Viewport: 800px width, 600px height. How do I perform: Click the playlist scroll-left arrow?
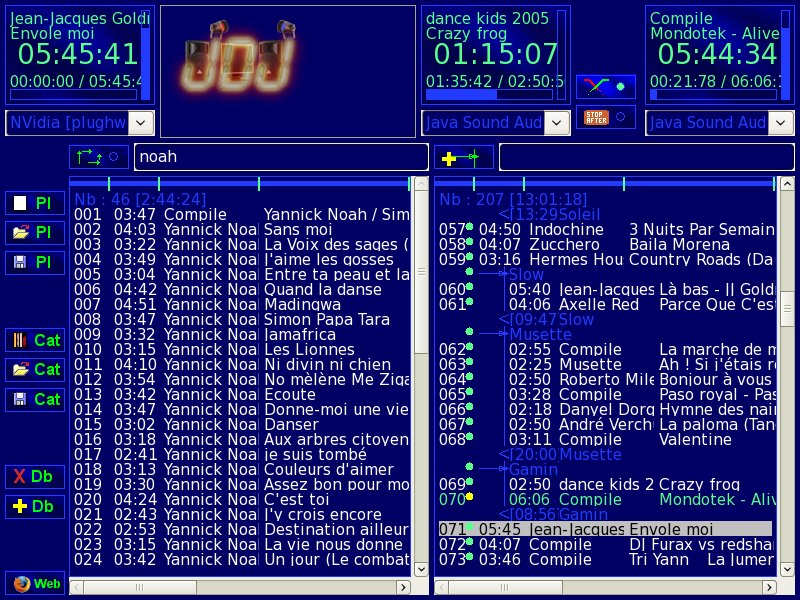[x=442, y=587]
